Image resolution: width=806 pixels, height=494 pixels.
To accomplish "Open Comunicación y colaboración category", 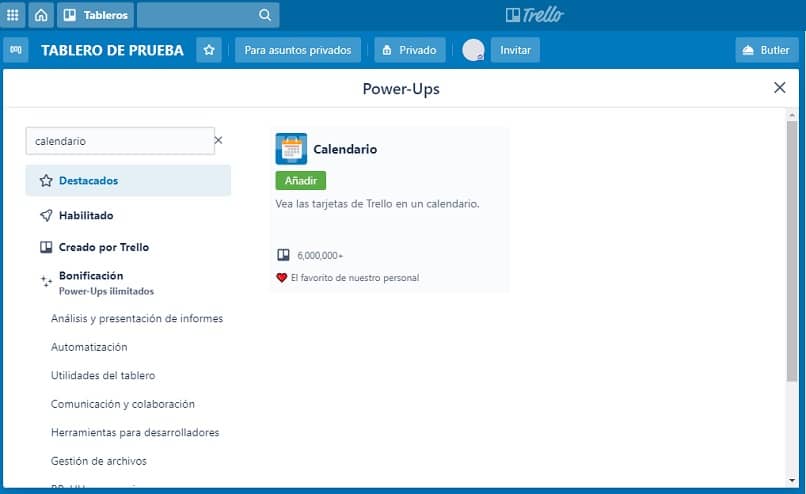I will click(122, 404).
